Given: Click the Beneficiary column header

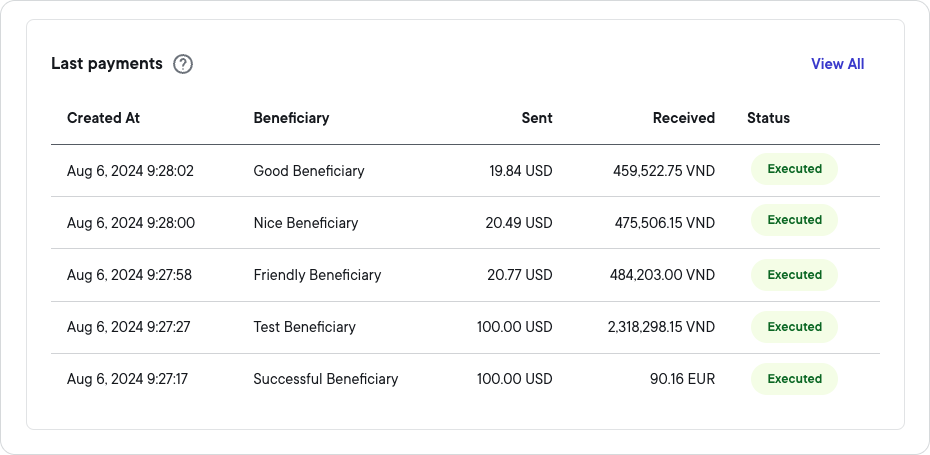Looking at the screenshot, I should click(291, 118).
